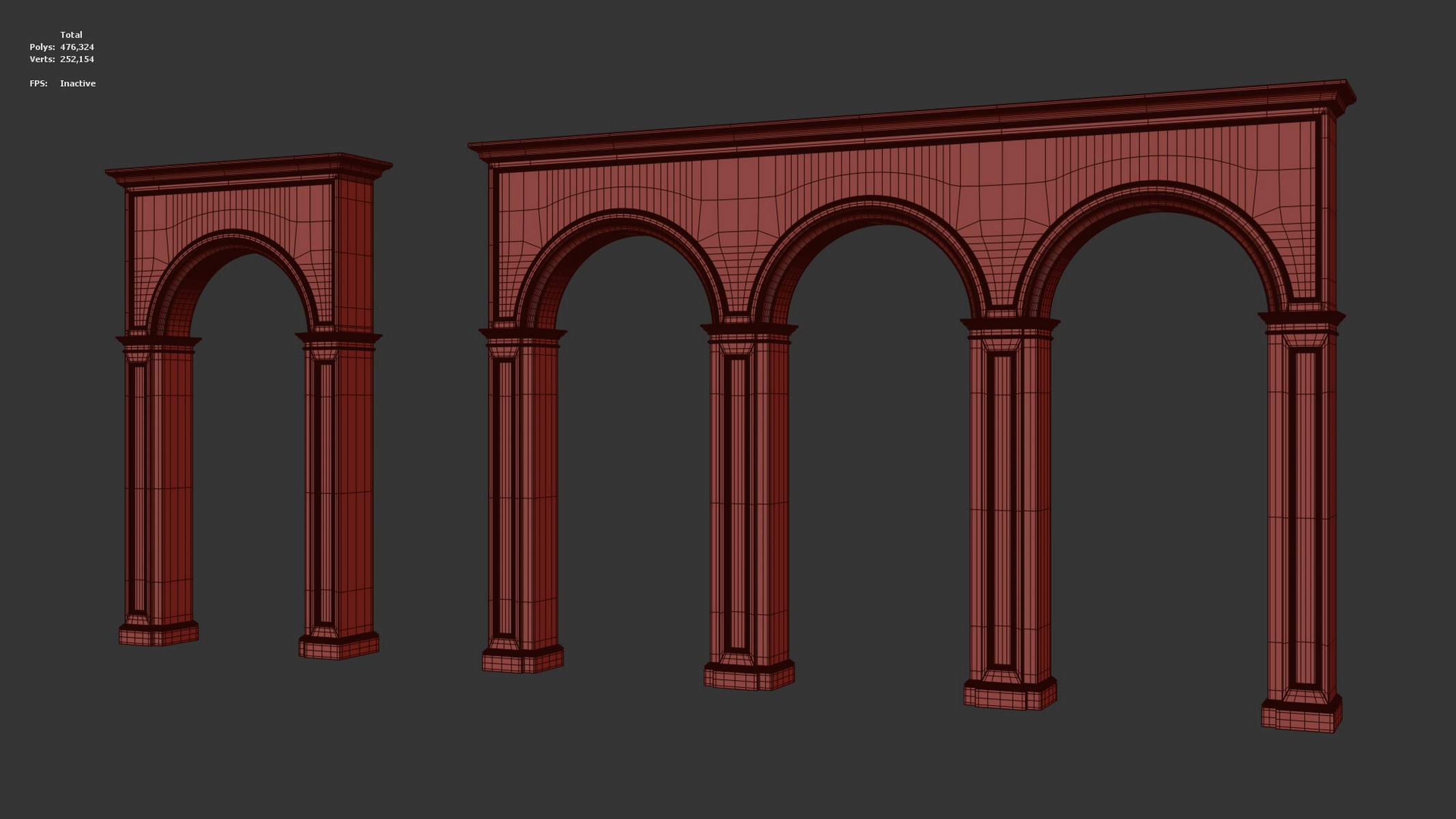Click the Total statistics header label
1456x819 pixels.
click(71, 35)
